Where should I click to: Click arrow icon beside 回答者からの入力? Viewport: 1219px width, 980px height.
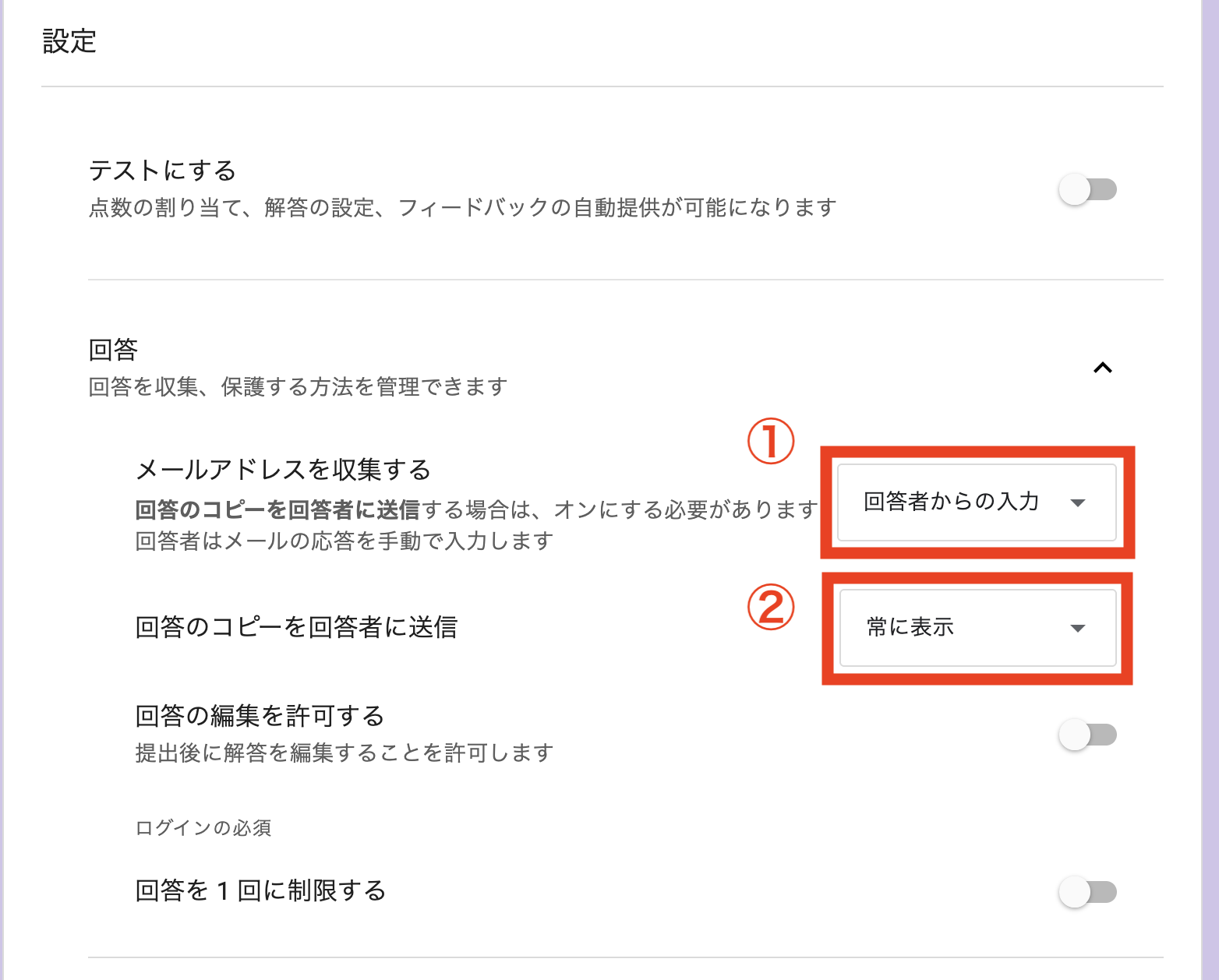click(1078, 503)
